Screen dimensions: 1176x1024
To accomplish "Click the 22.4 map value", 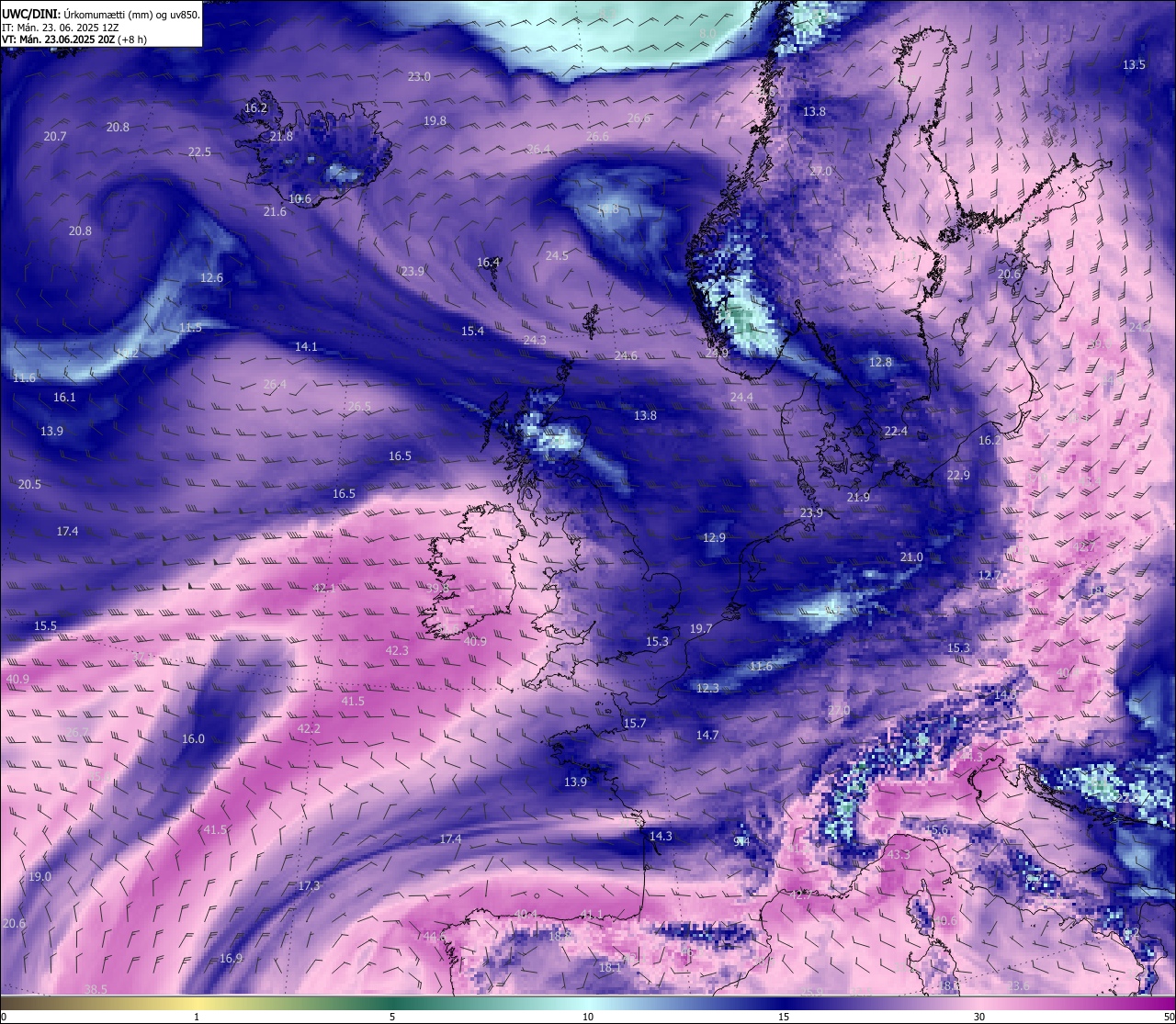I will click(896, 431).
